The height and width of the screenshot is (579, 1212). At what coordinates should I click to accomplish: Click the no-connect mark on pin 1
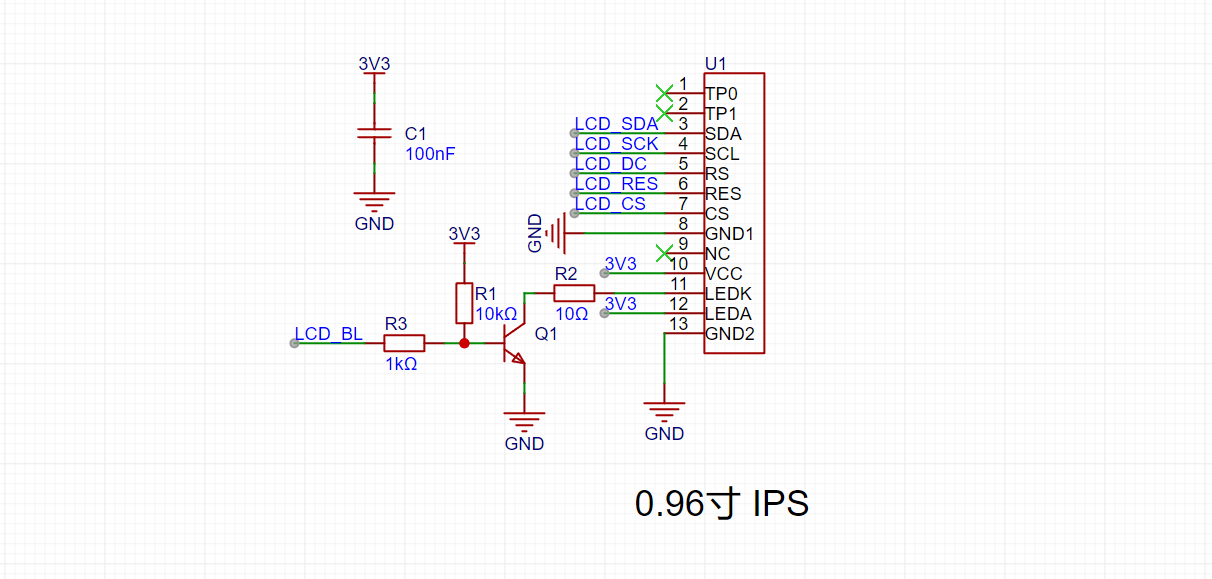[x=665, y=93]
